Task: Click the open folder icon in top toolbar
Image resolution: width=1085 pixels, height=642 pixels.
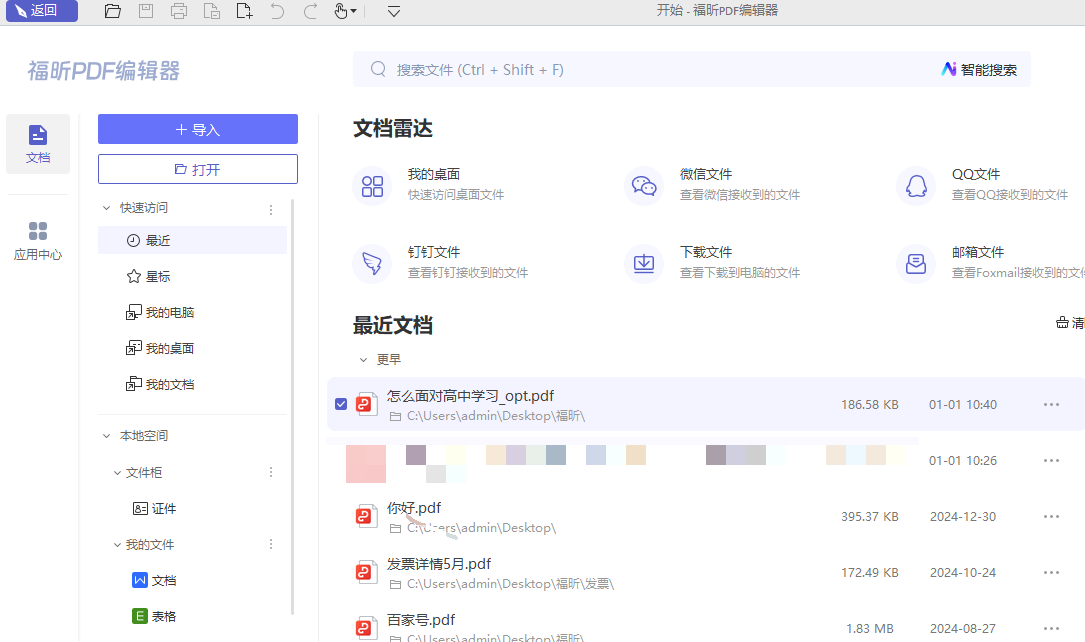Action: (113, 11)
